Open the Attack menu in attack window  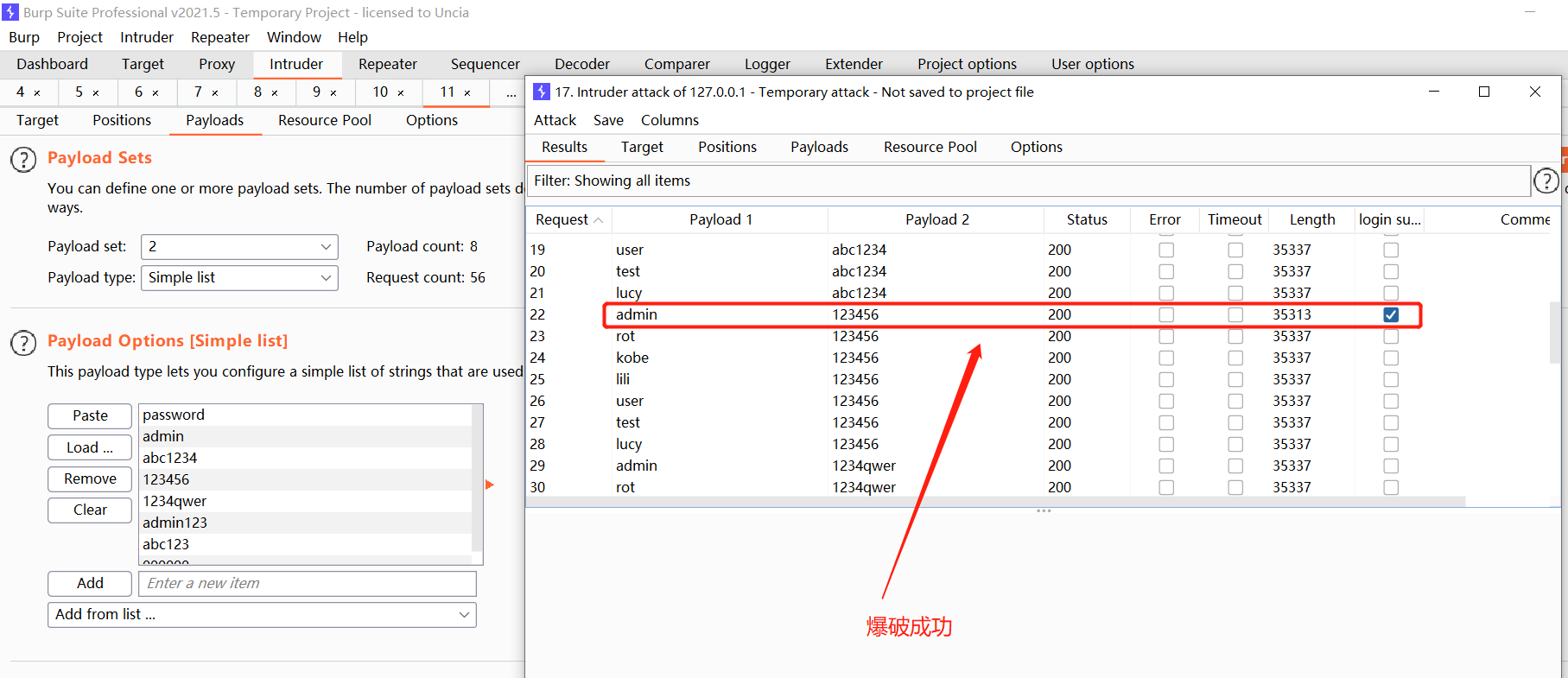click(x=555, y=120)
